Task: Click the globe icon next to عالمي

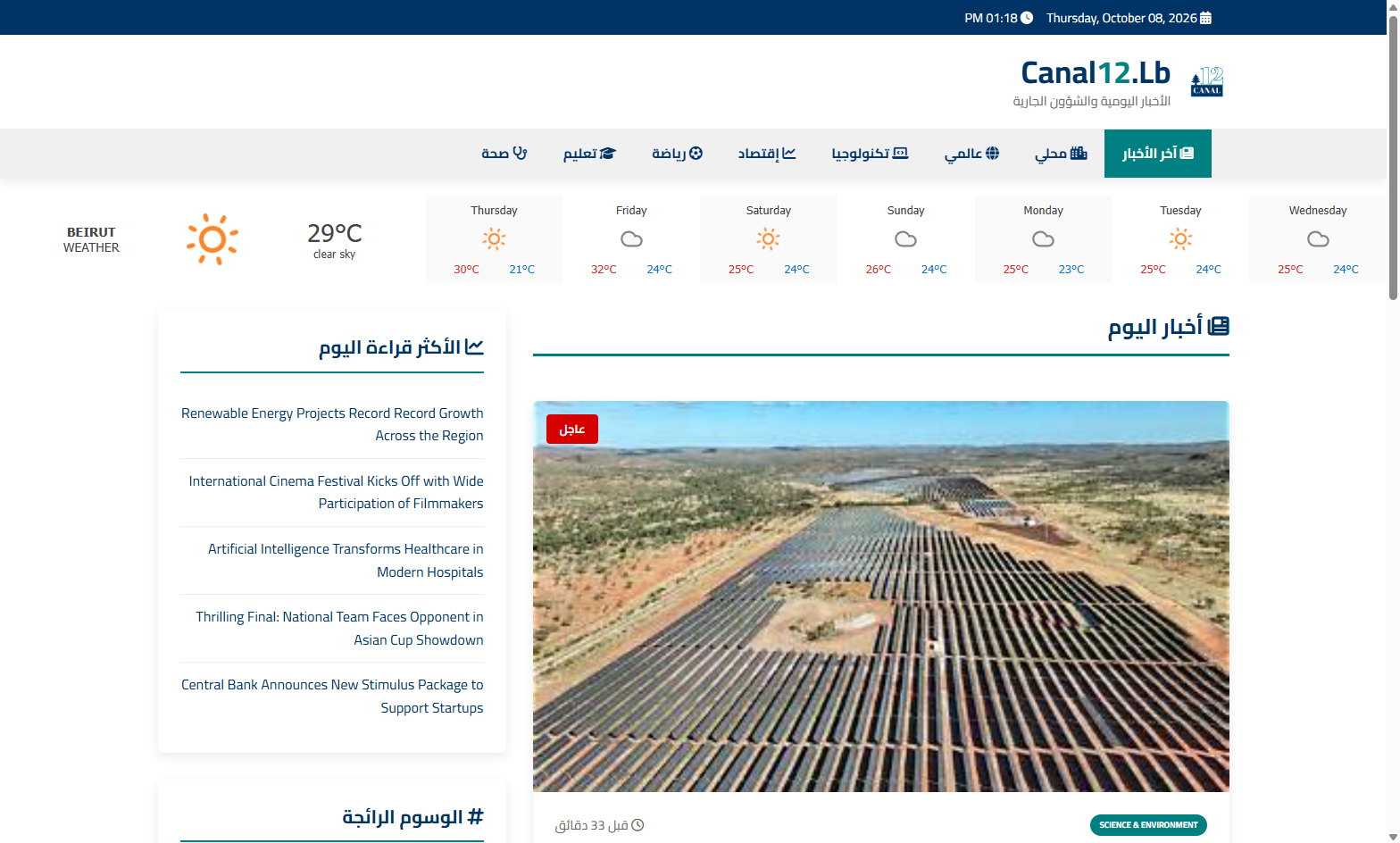Action: (x=992, y=154)
